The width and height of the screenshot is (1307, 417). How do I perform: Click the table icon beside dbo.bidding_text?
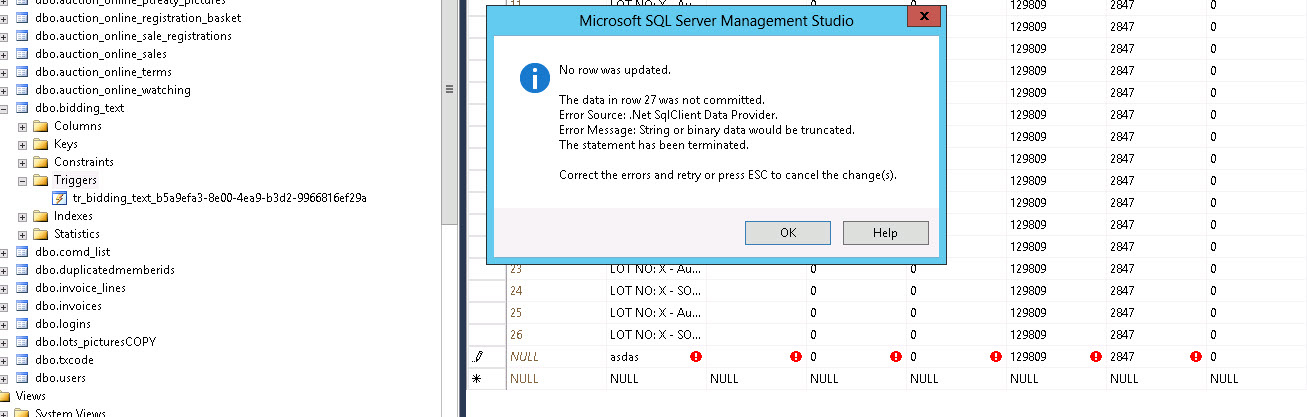pyautogui.click(x=22, y=108)
